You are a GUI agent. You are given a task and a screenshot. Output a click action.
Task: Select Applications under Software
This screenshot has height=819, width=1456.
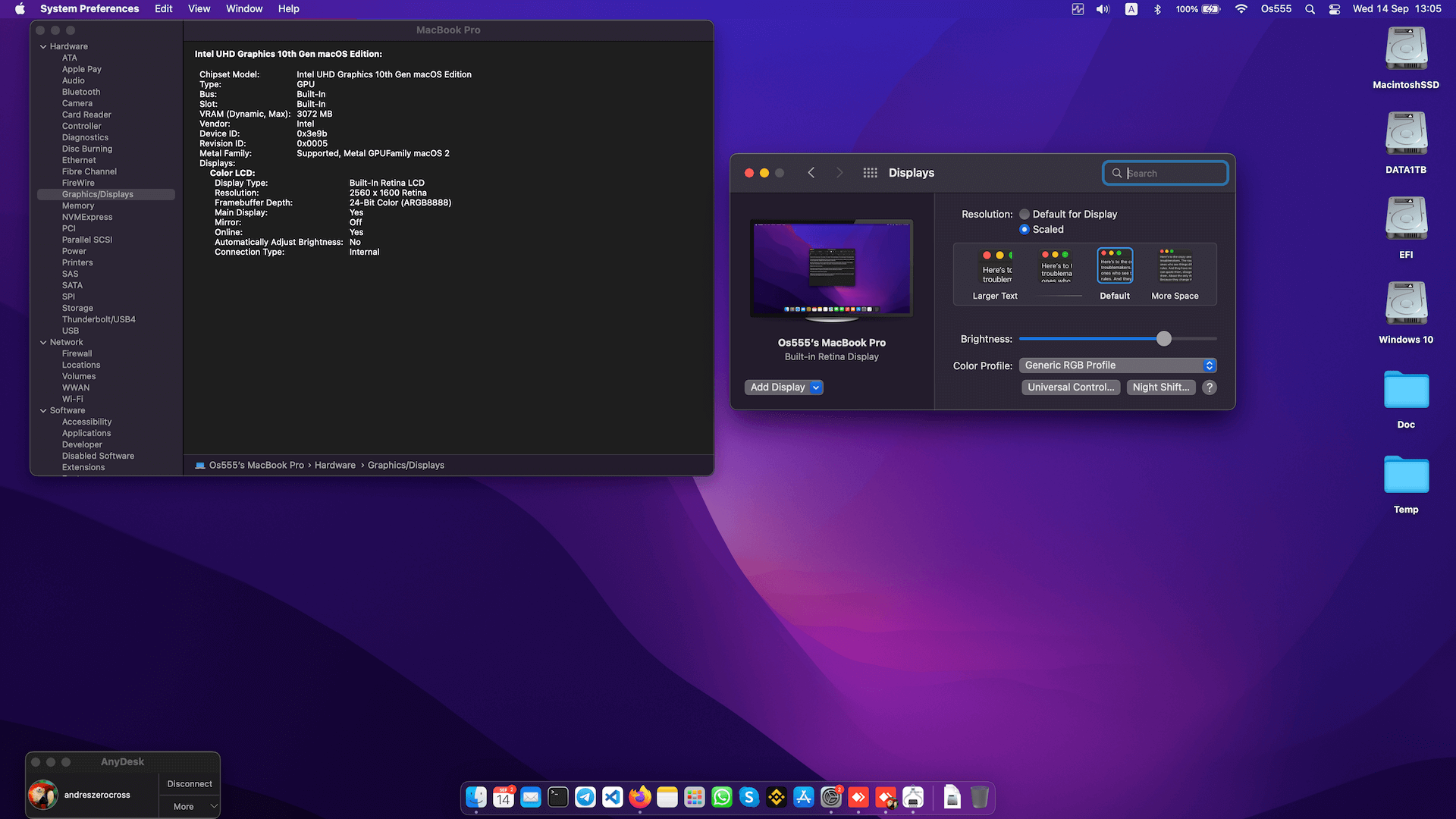coord(86,434)
